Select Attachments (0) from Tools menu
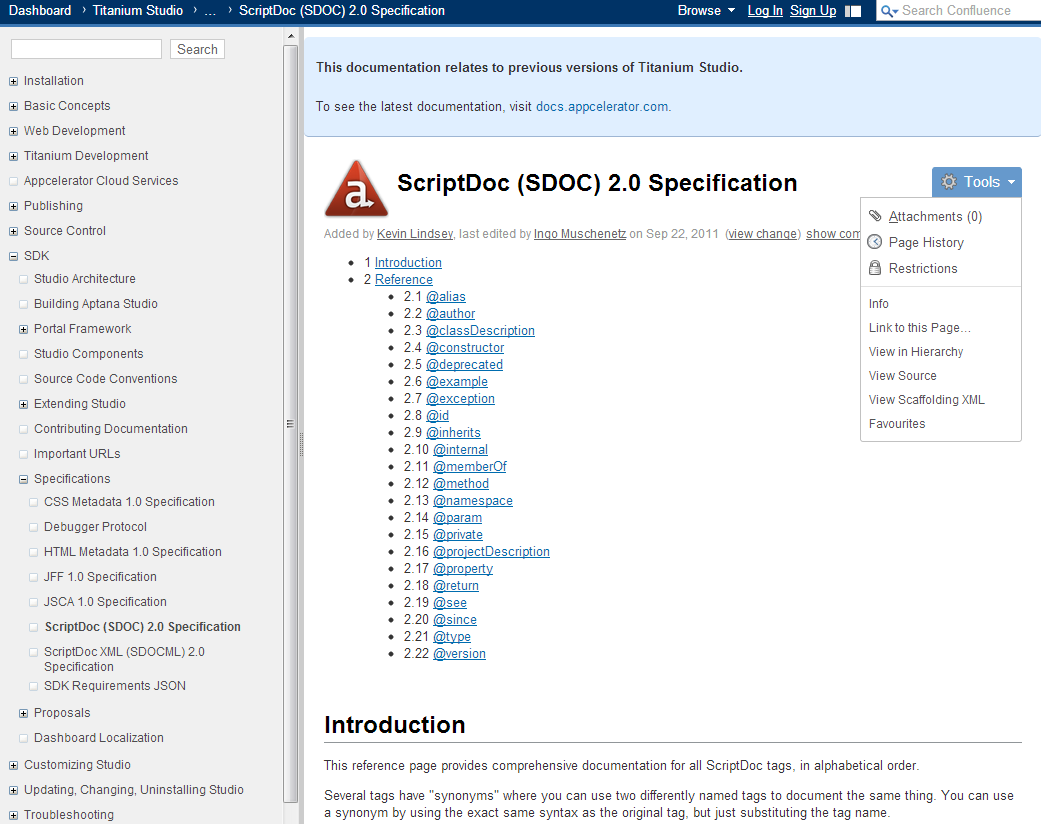Screen dimensions: 1041x824 935,216
